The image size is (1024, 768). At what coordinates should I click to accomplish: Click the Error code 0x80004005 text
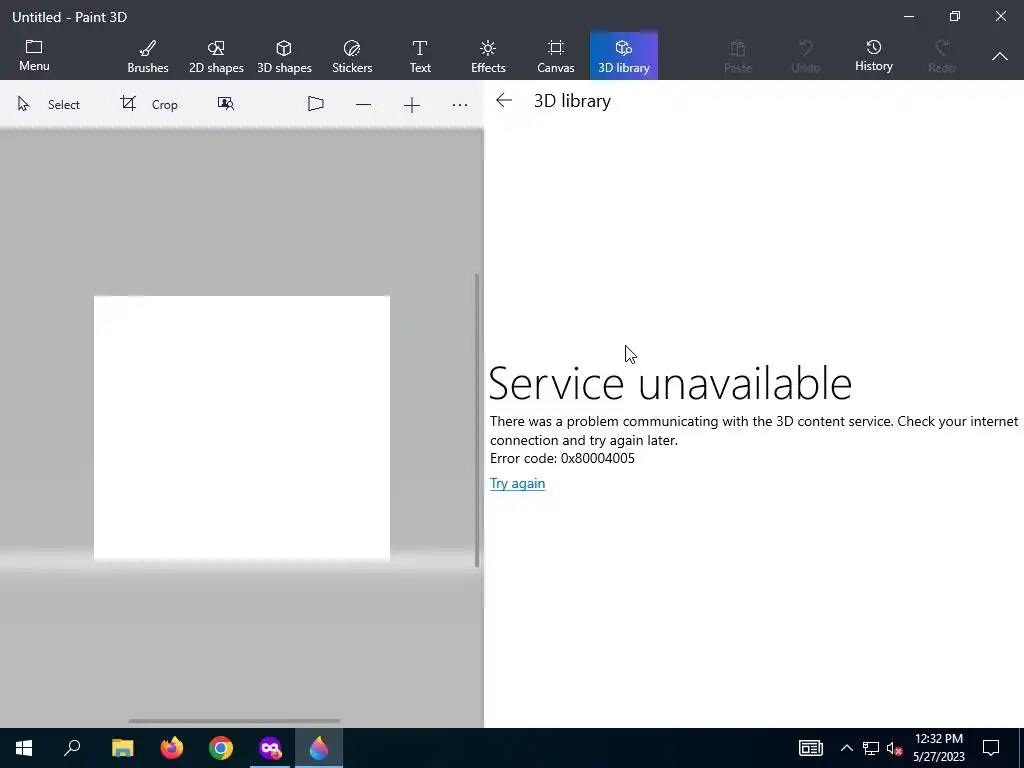[x=562, y=458]
